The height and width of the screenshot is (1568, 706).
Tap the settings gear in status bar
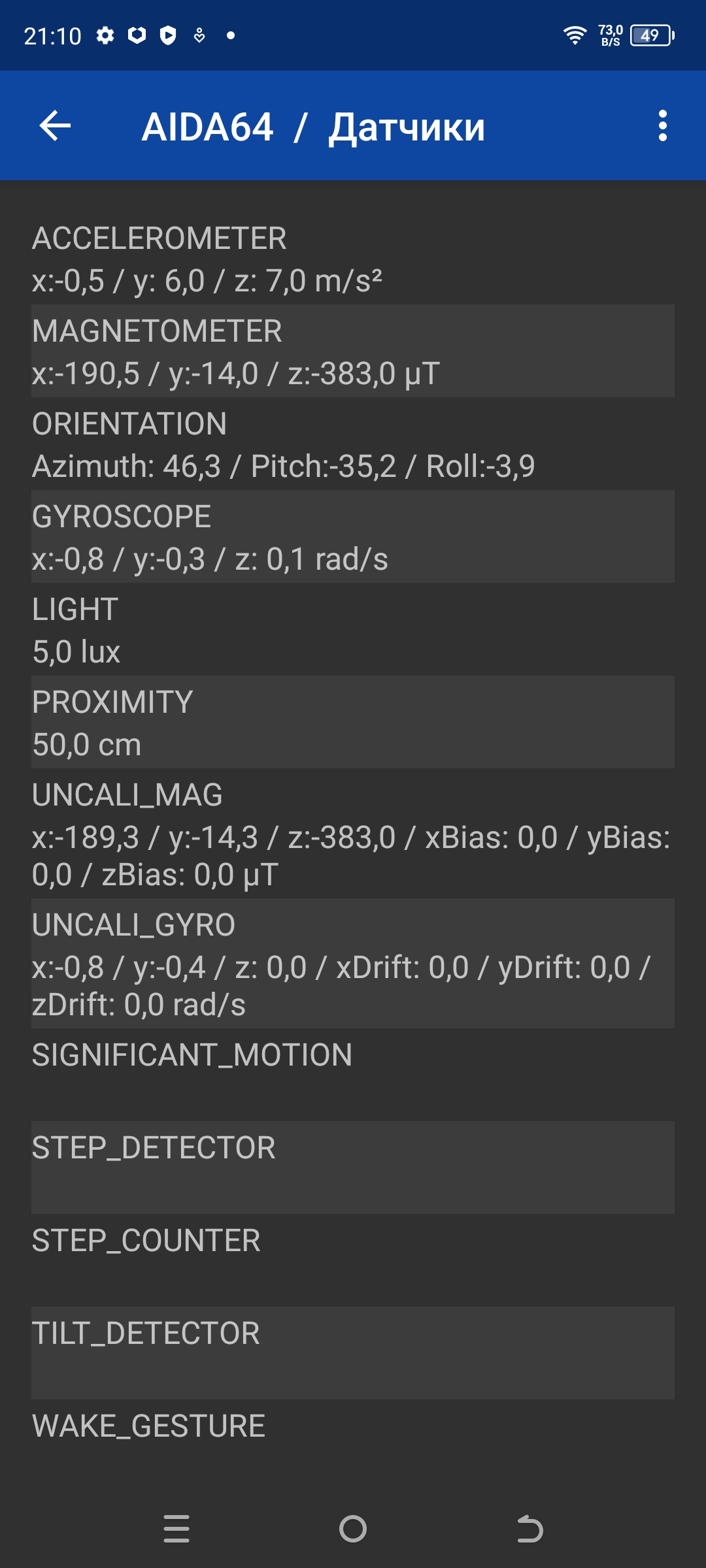pos(105,35)
